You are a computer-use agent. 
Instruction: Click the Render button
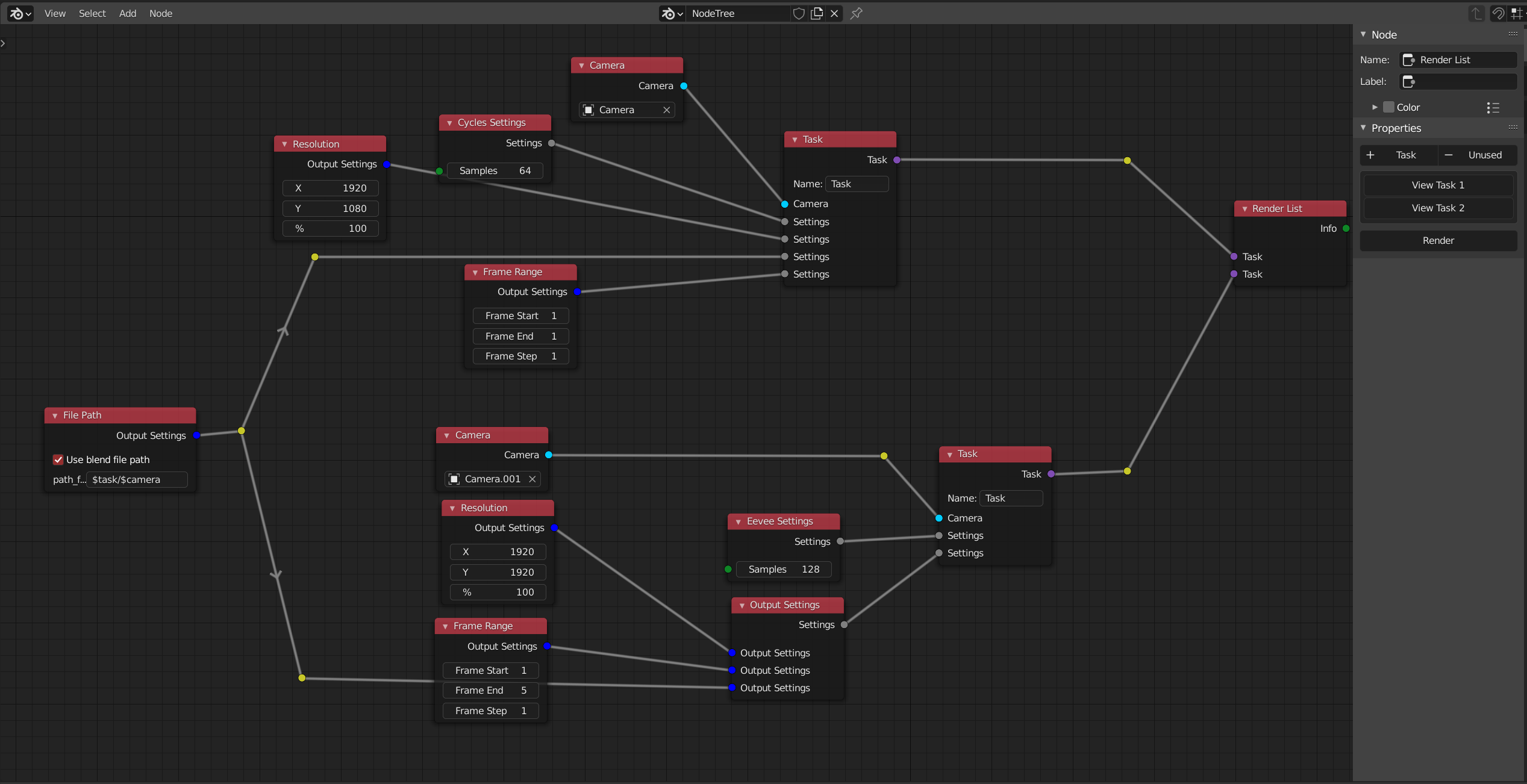pyautogui.click(x=1438, y=240)
